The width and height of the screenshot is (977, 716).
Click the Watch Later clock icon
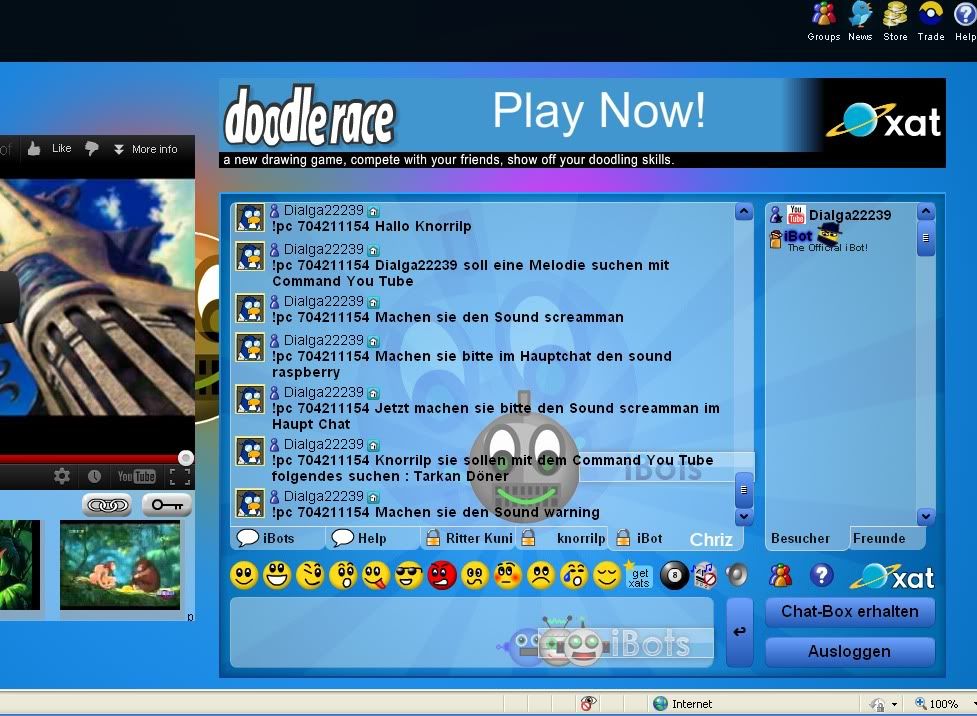coord(94,477)
